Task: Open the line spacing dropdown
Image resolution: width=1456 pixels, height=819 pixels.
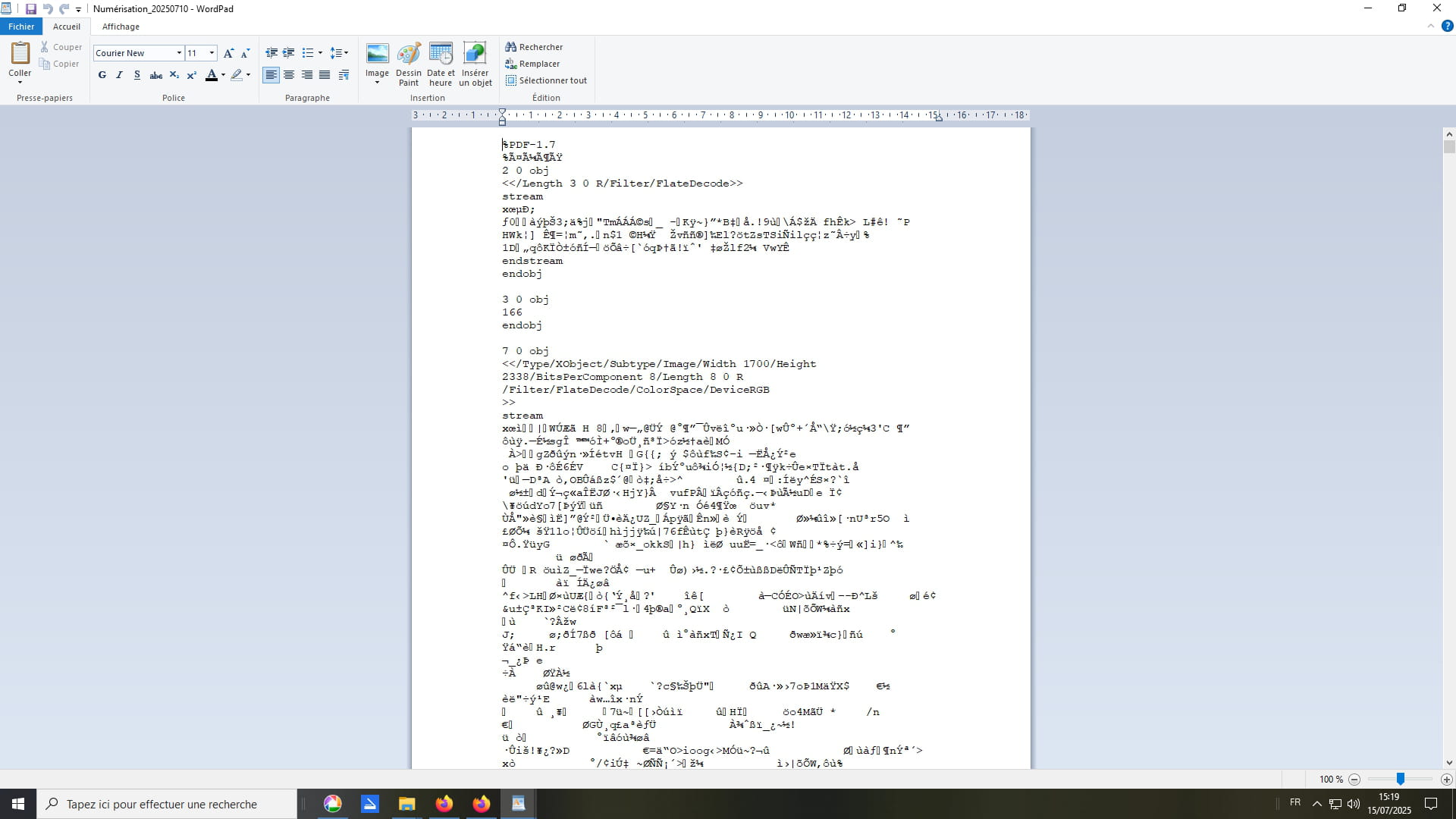Action: (339, 53)
